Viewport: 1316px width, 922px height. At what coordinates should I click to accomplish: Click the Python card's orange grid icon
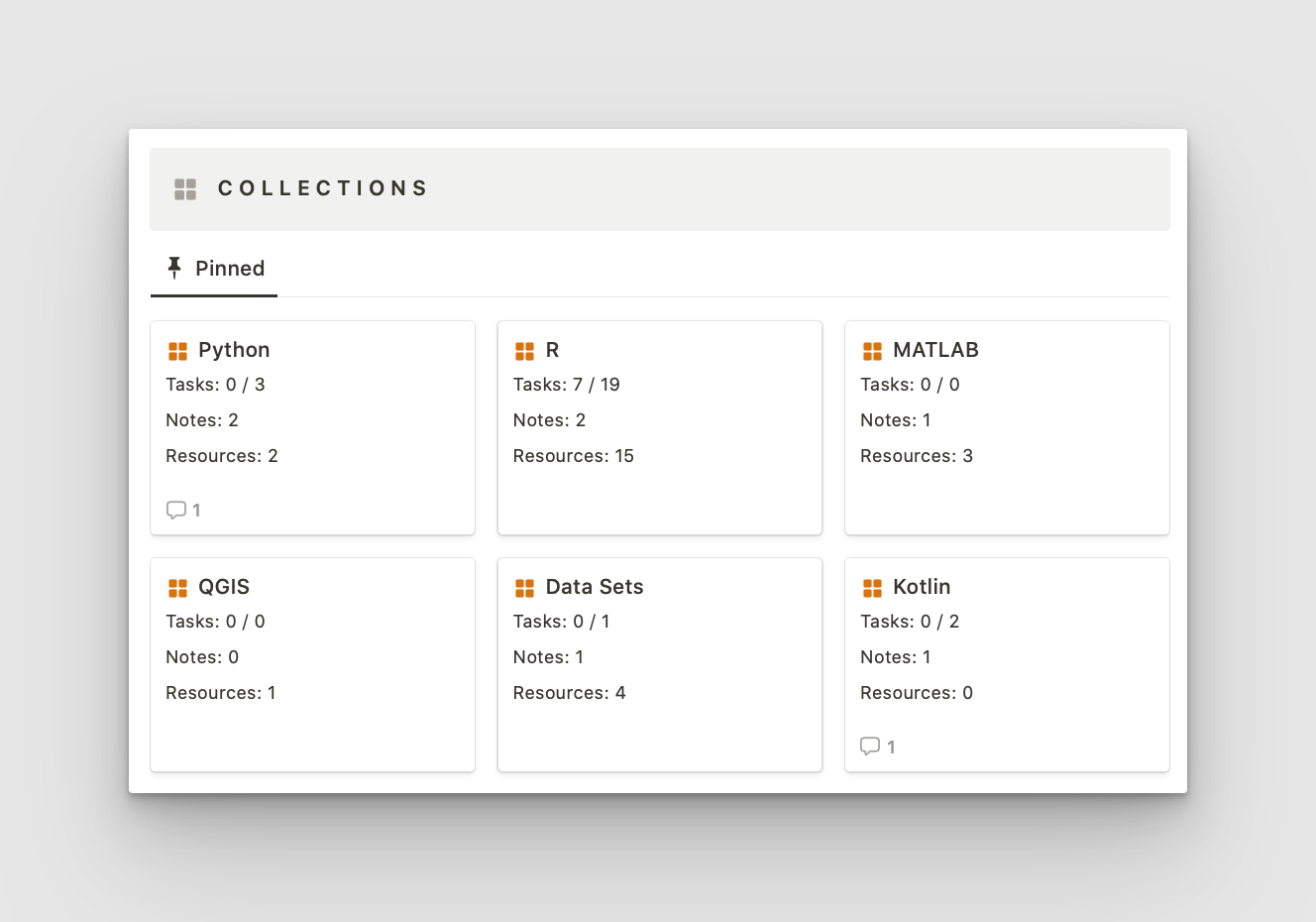tap(177, 351)
